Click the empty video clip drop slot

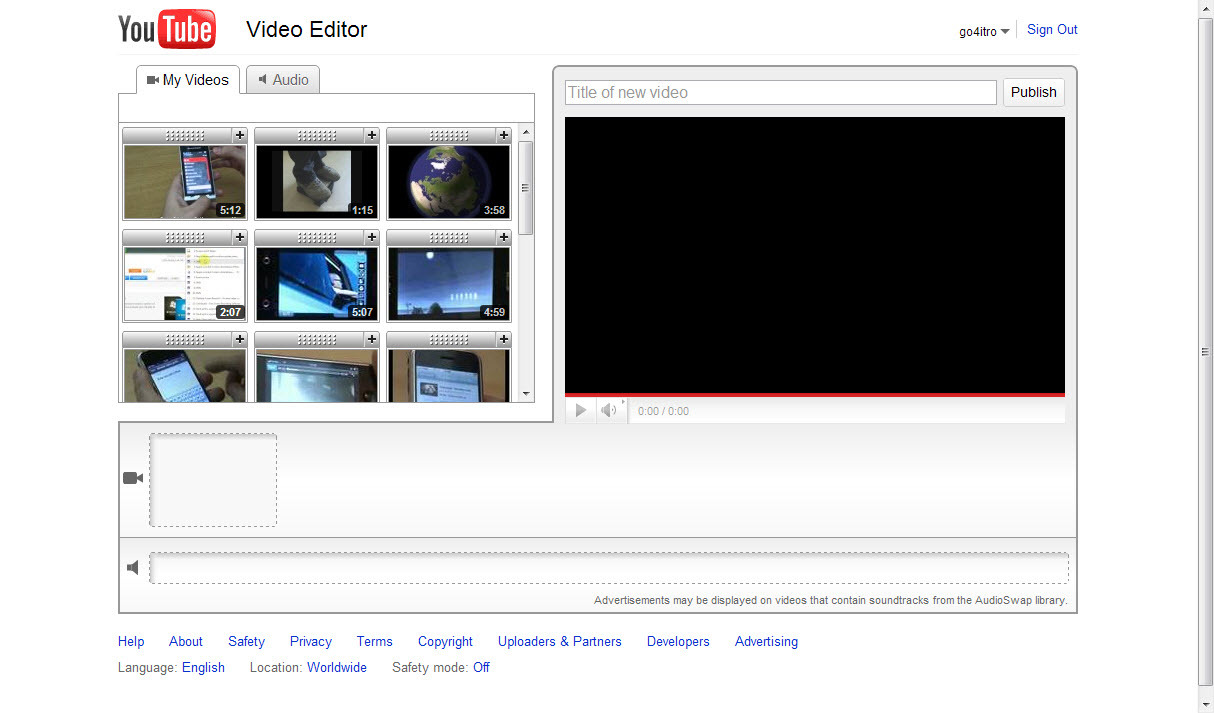(x=213, y=480)
